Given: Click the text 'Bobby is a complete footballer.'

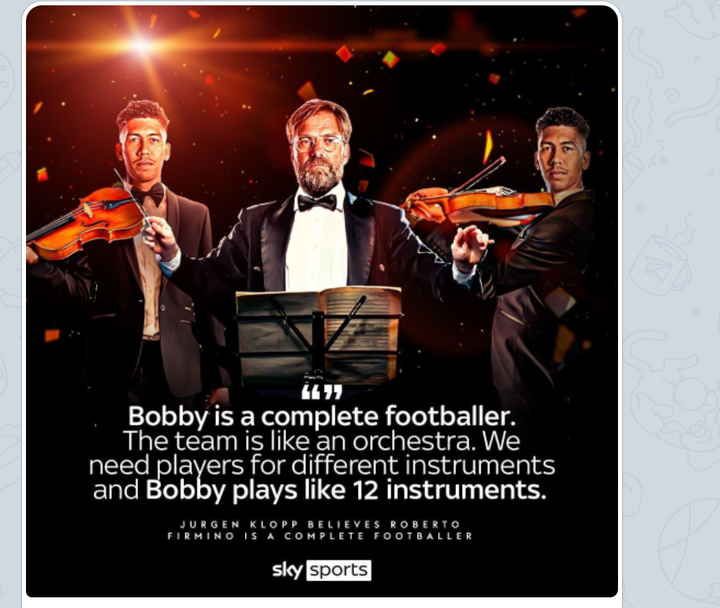Looking at the screenshot, I should tap(321, 416).
